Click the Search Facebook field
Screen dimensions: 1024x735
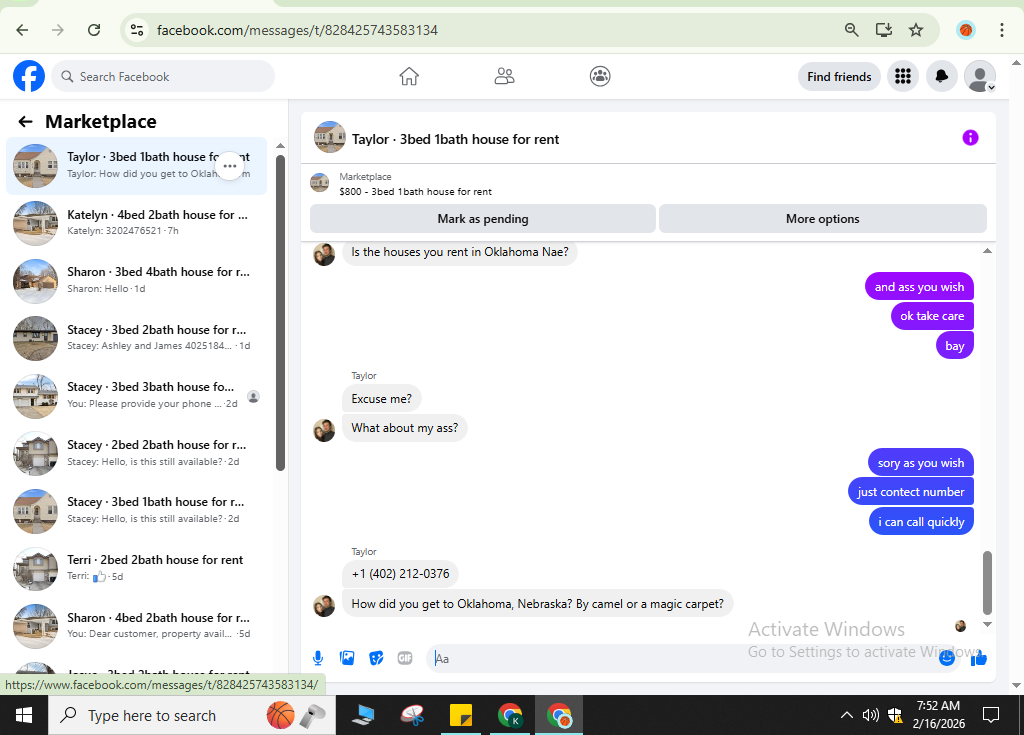click(x=163, y=76)
